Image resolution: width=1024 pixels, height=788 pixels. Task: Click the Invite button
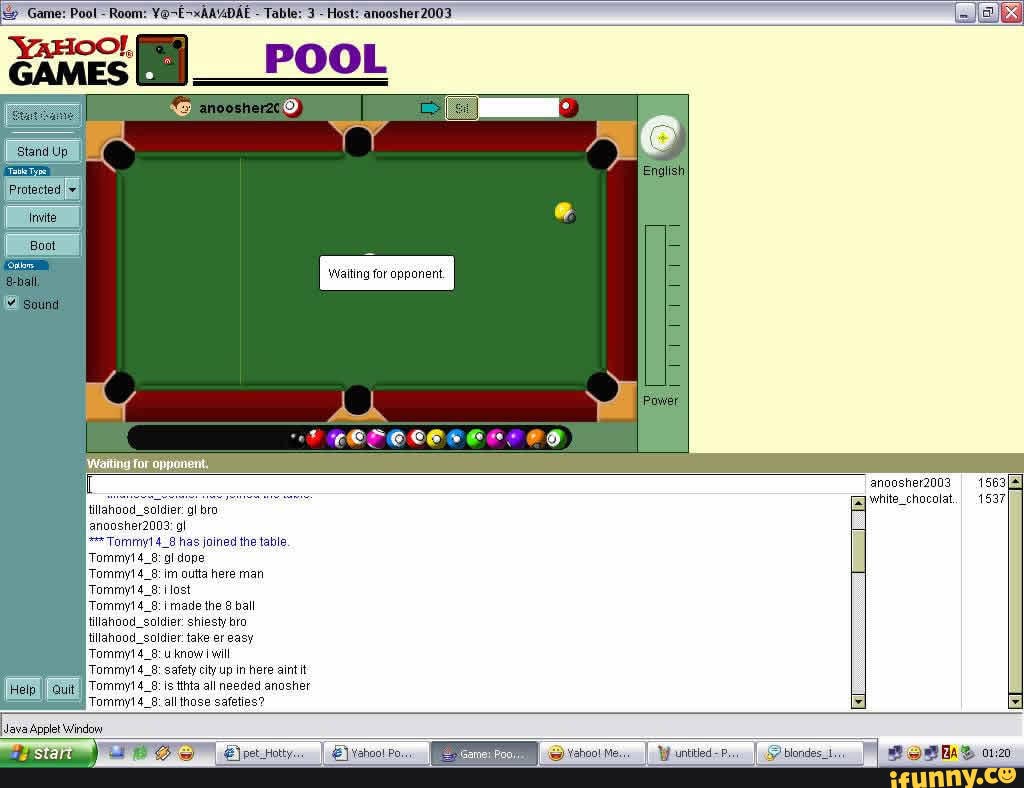point(42,217)
